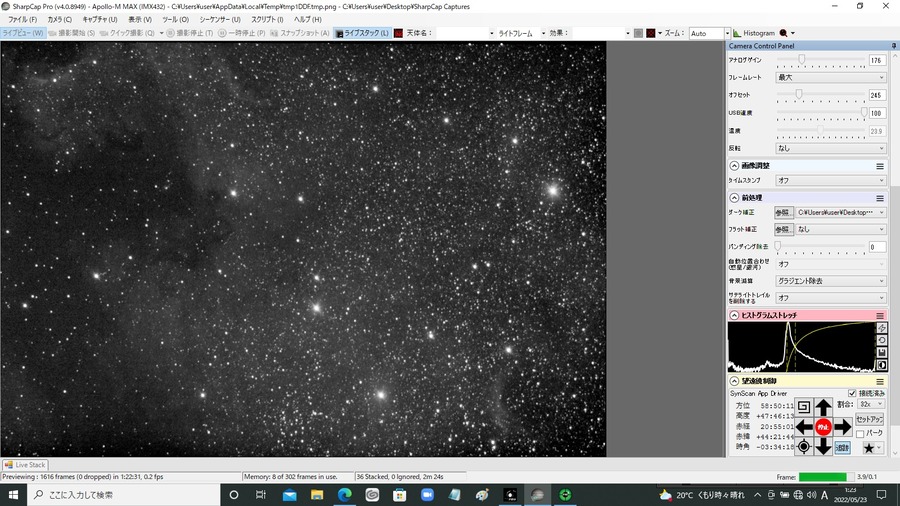Screen dimensions: 900x506
Task: Reset histogram stretch with the circular arrow icon
Action: [882, 340]
